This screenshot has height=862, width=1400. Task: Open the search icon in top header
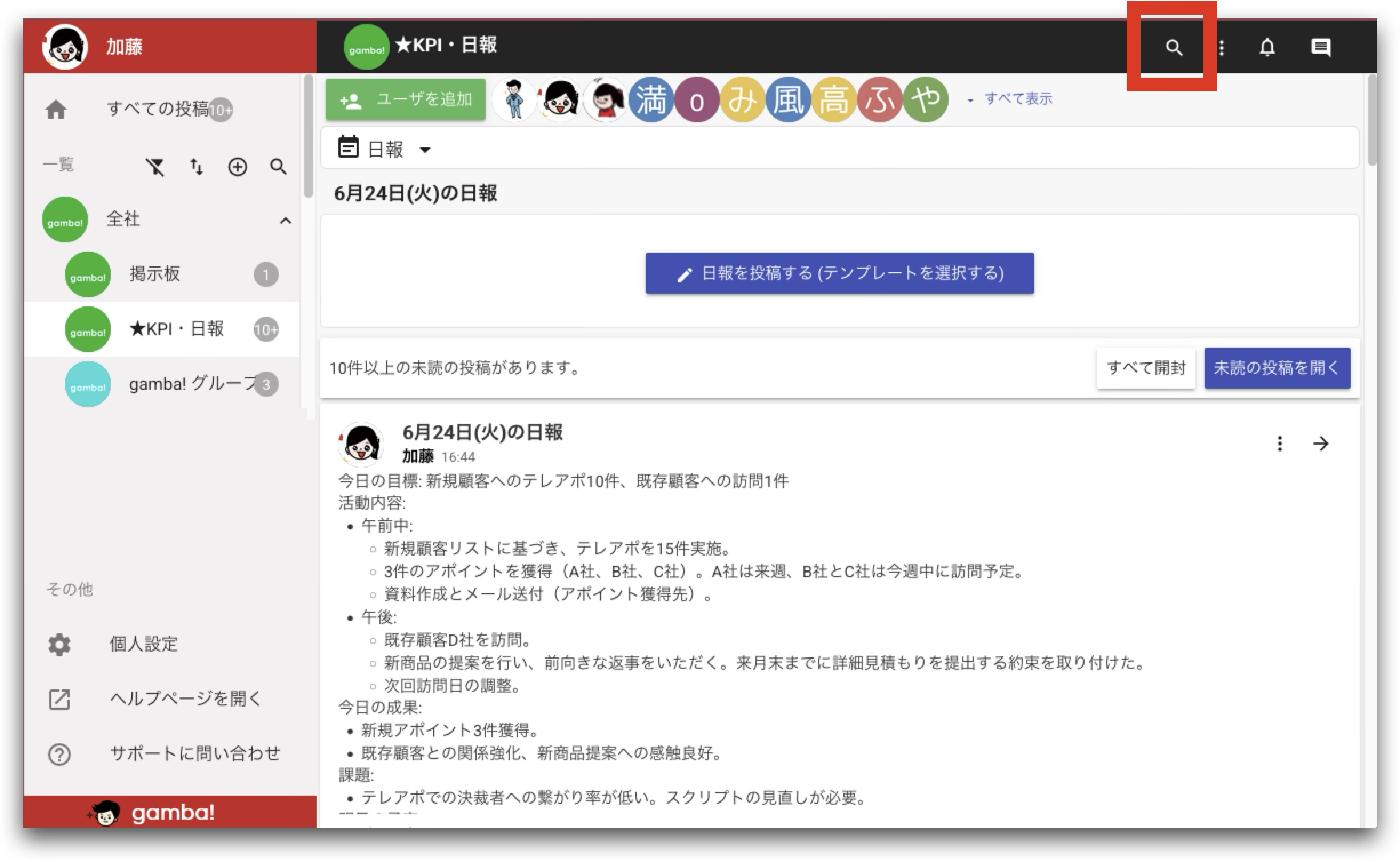point(1173,47)
